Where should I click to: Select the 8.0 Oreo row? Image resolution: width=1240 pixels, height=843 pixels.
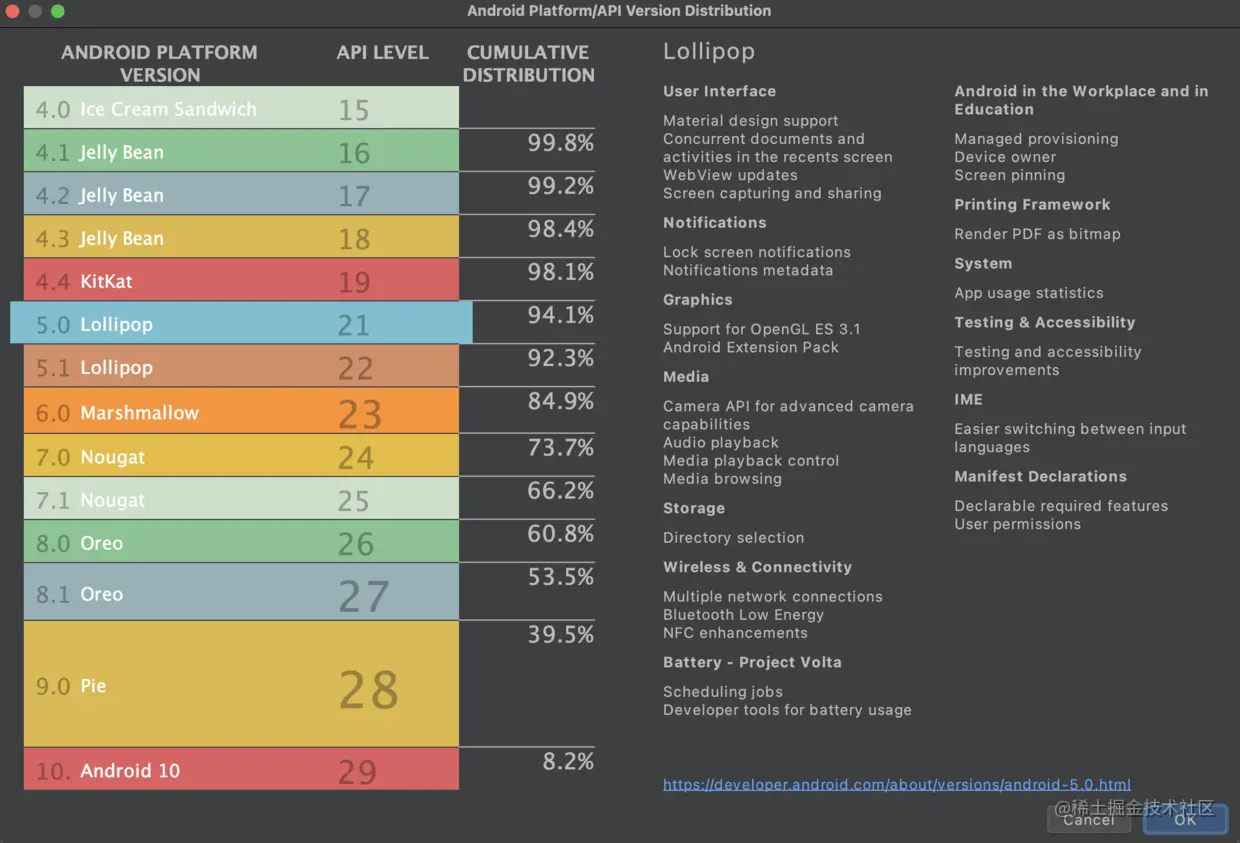pyautogui.click(x=240, y=542)
